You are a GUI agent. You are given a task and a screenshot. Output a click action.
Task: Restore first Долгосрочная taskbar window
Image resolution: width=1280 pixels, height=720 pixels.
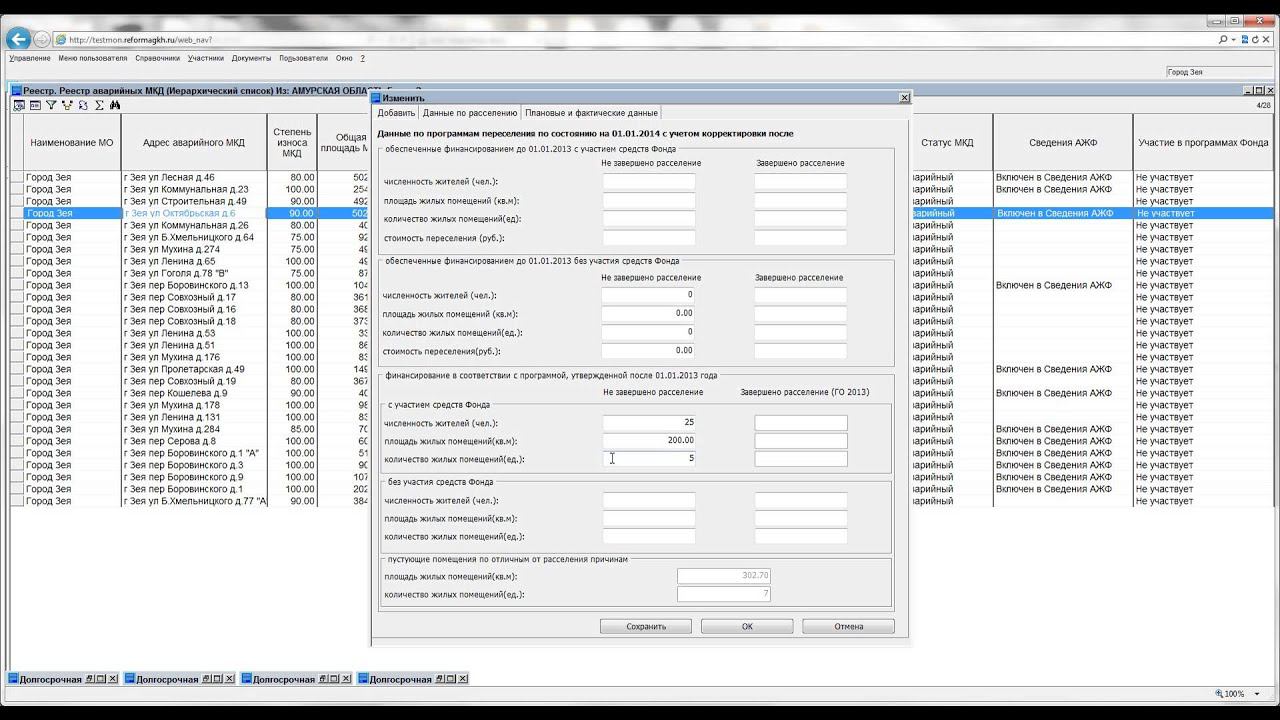89,679
